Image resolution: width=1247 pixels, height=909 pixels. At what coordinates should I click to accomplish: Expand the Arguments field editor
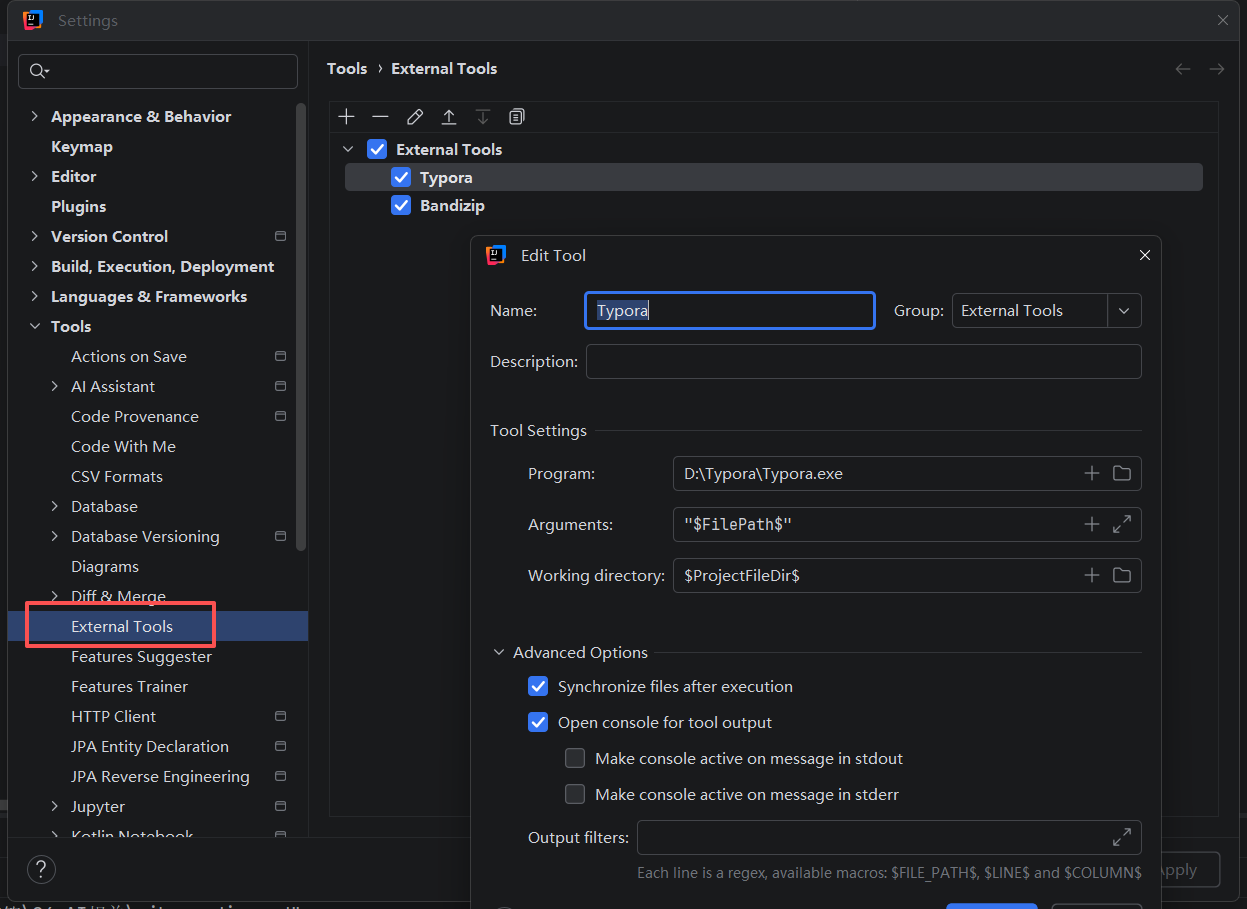coord(1121,524)
